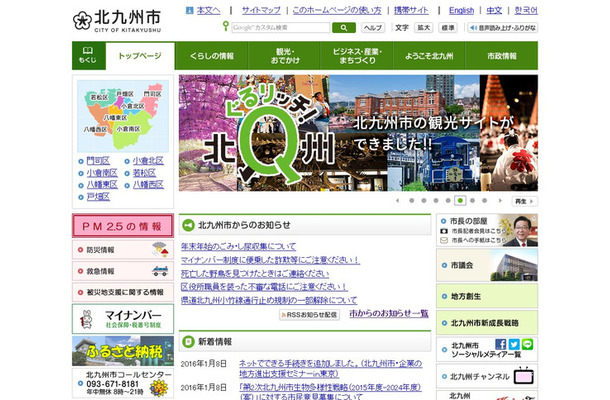Click the RSSお知らせ配信 button
Image resolution: width=610 pixels, height=400 pixels.
pos(309,314)
